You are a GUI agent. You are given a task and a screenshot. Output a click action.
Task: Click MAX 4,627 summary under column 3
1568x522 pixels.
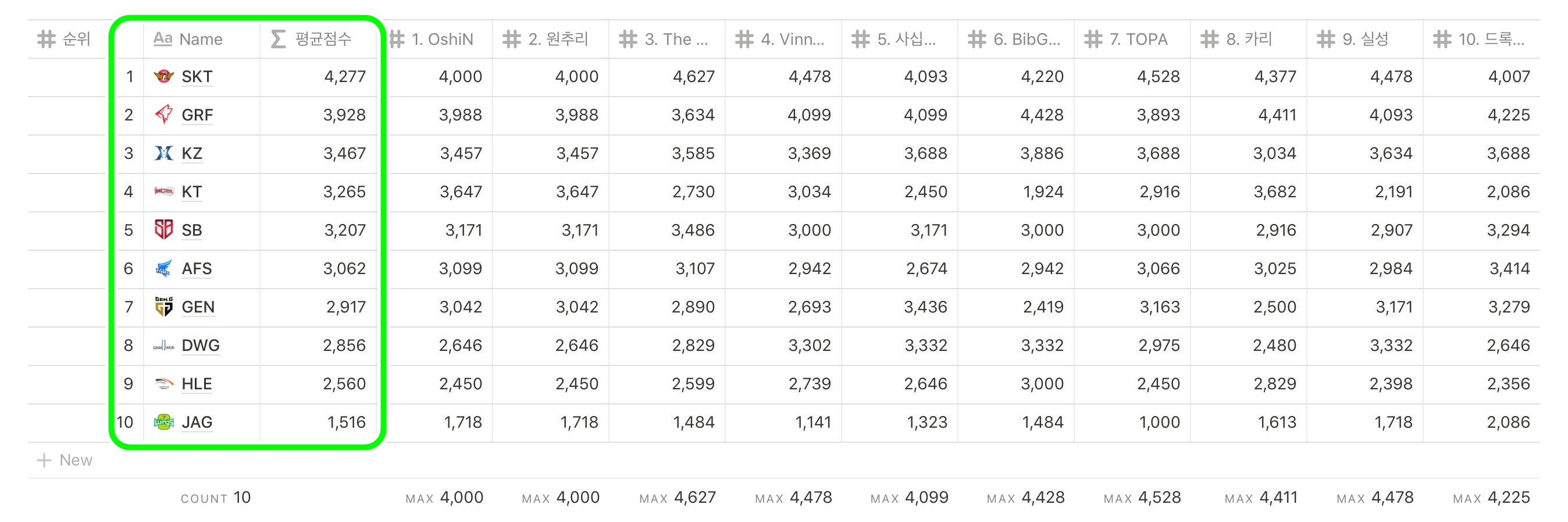678,498
